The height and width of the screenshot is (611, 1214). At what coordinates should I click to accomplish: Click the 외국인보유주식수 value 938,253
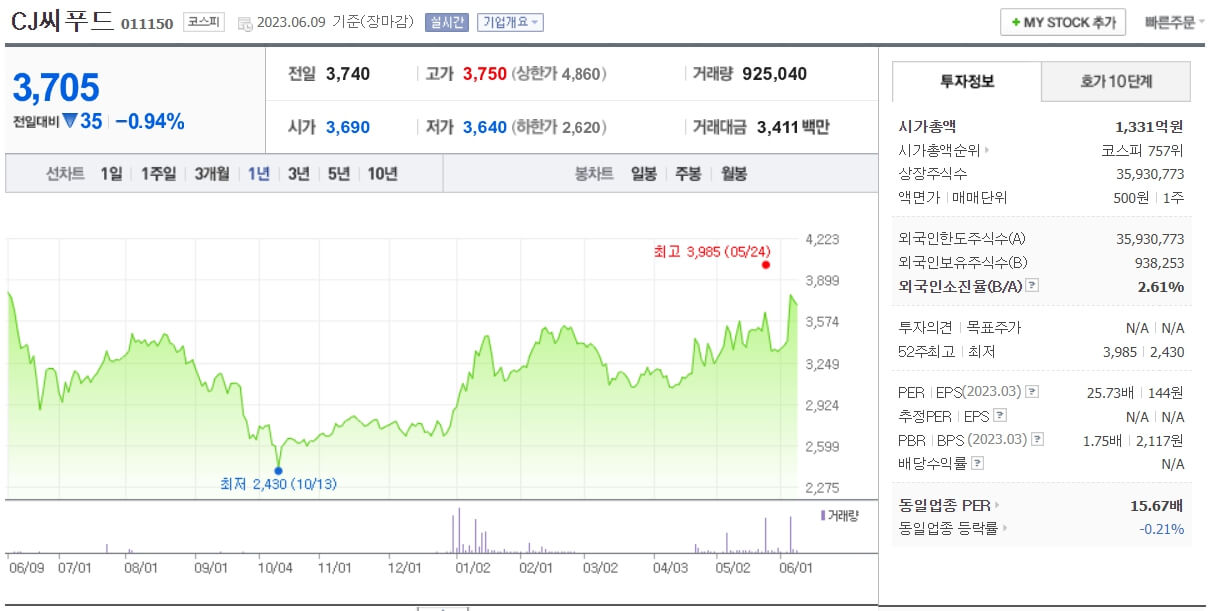point(1159,263)
